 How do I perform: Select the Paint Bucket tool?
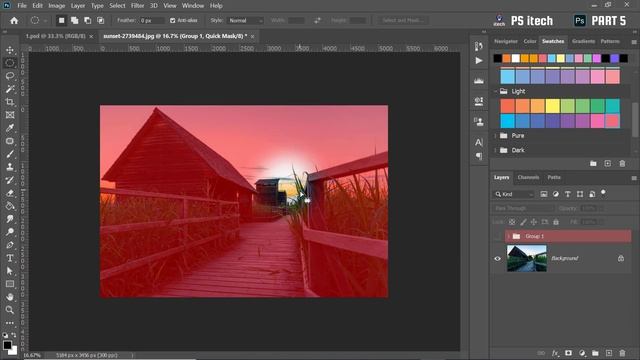tap(10, 206)
